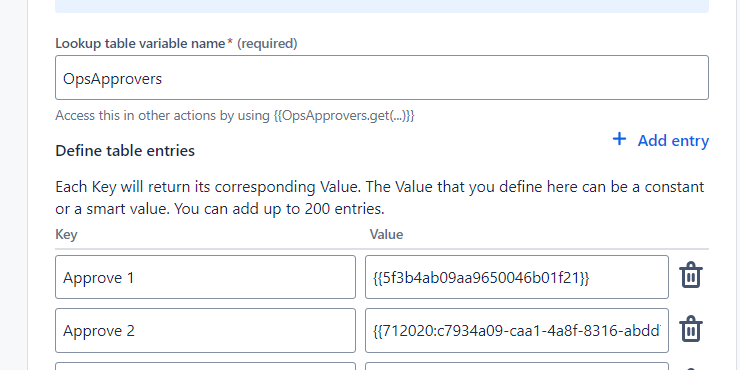The height and width of the screenshot is (370, 740).
Task: Delete the Approve 1 table entry
Action: 691,275
